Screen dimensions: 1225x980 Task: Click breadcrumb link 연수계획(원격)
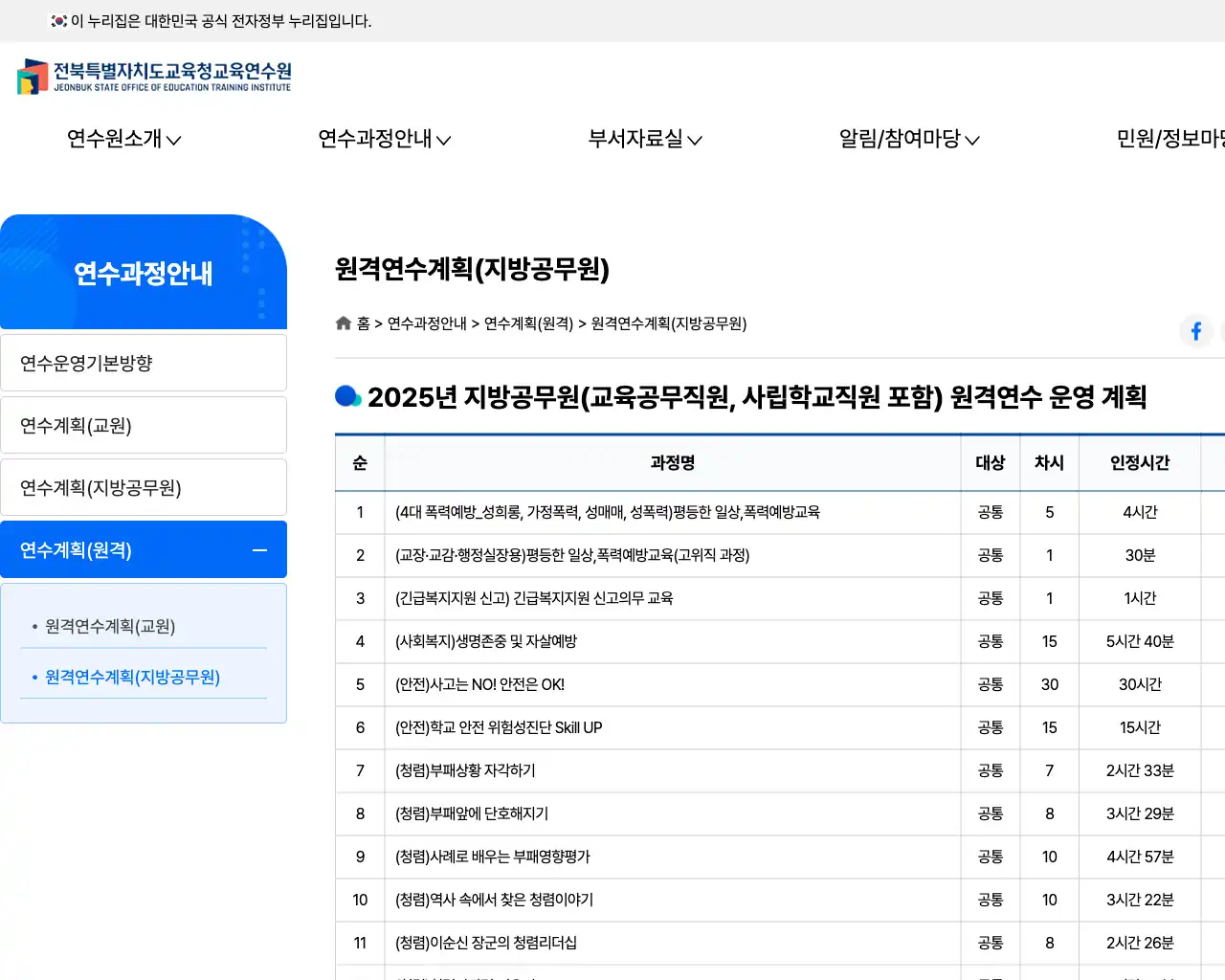pyautogui.click(x=528, y=323)
